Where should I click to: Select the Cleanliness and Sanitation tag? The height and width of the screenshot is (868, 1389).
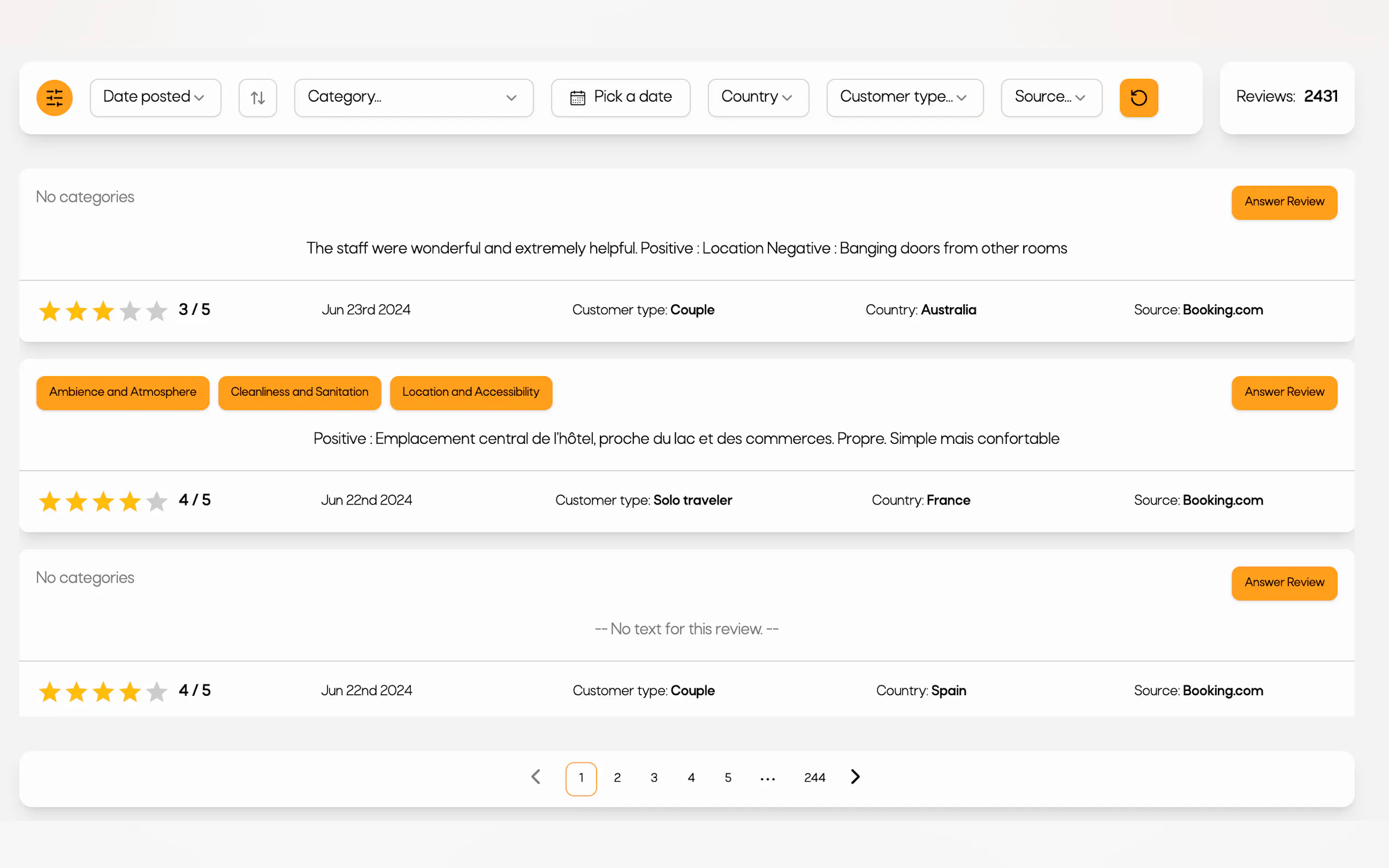pos(299,392)
